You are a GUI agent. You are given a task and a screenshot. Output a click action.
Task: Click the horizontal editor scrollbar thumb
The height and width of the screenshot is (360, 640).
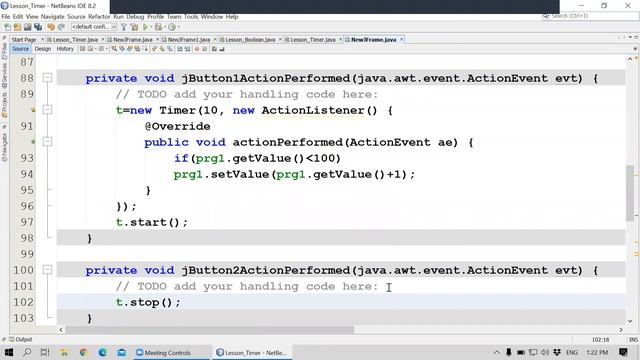pos(210,329)
